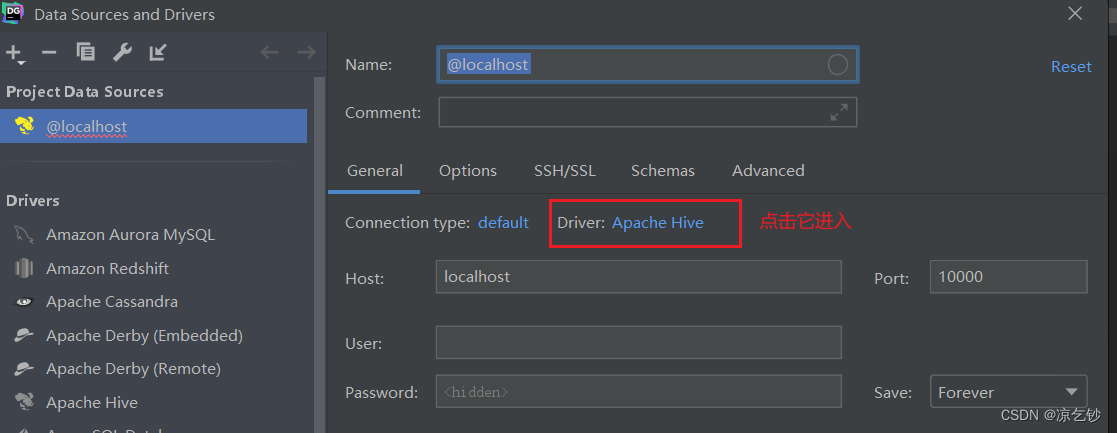Switch to the General tab
The width and height of the screenshot is (1117, 433).
click(375, 171)
